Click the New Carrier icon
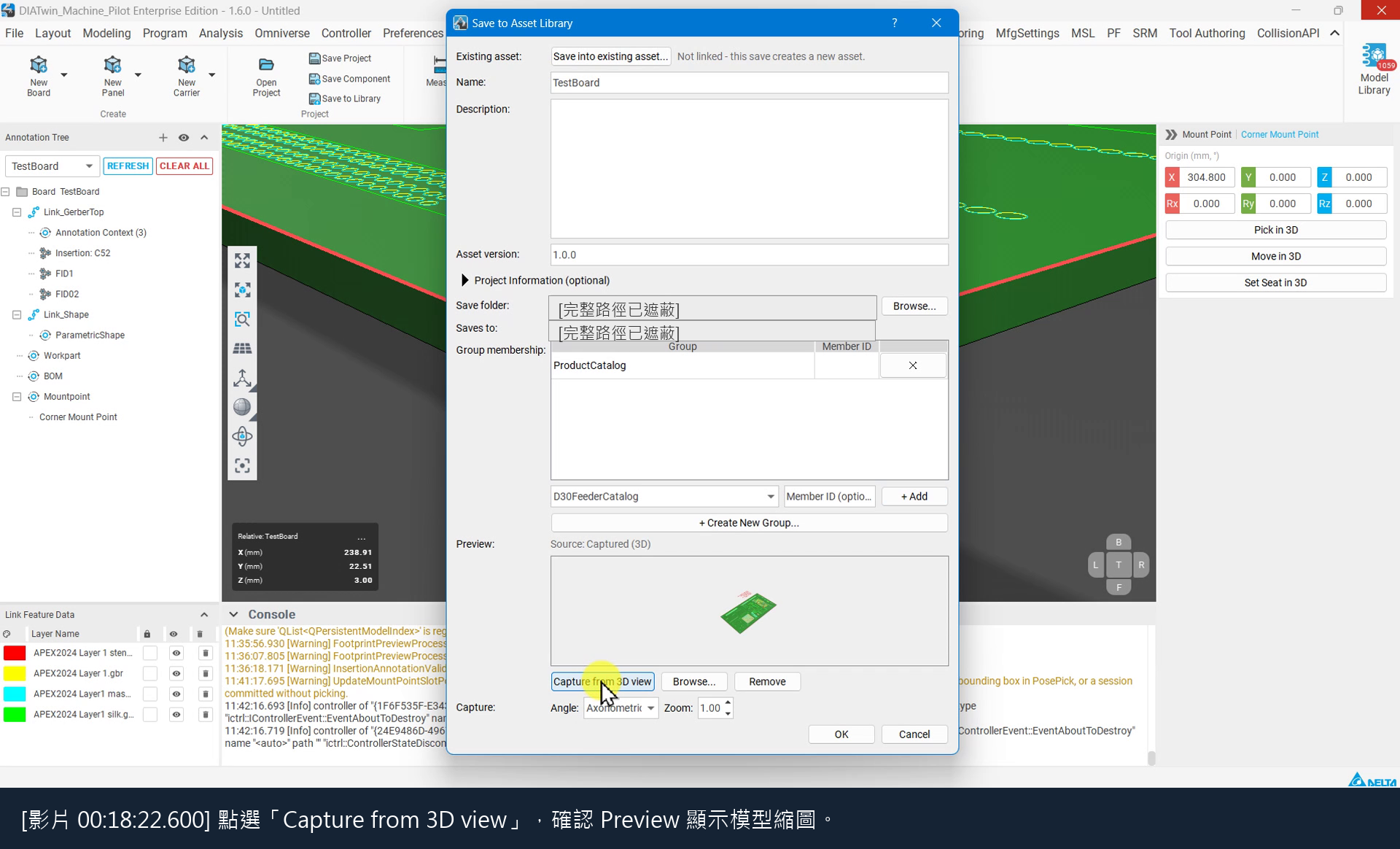 [x=186, y=65]
